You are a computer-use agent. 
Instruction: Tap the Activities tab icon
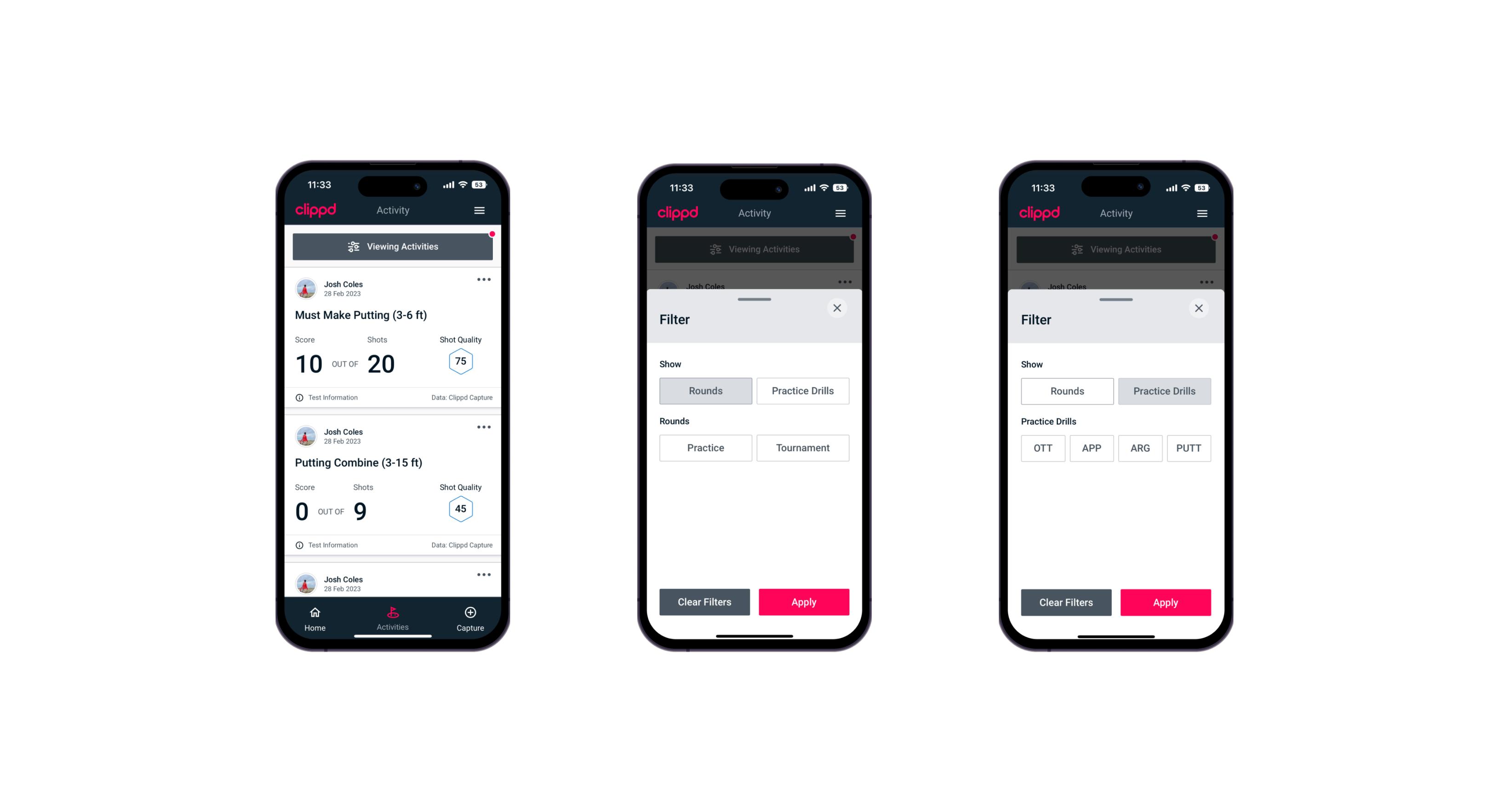(393, 614)
